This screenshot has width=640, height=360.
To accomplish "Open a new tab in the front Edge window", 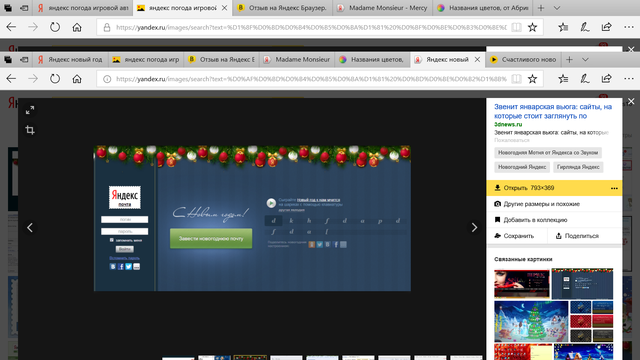I will point(569,60).
